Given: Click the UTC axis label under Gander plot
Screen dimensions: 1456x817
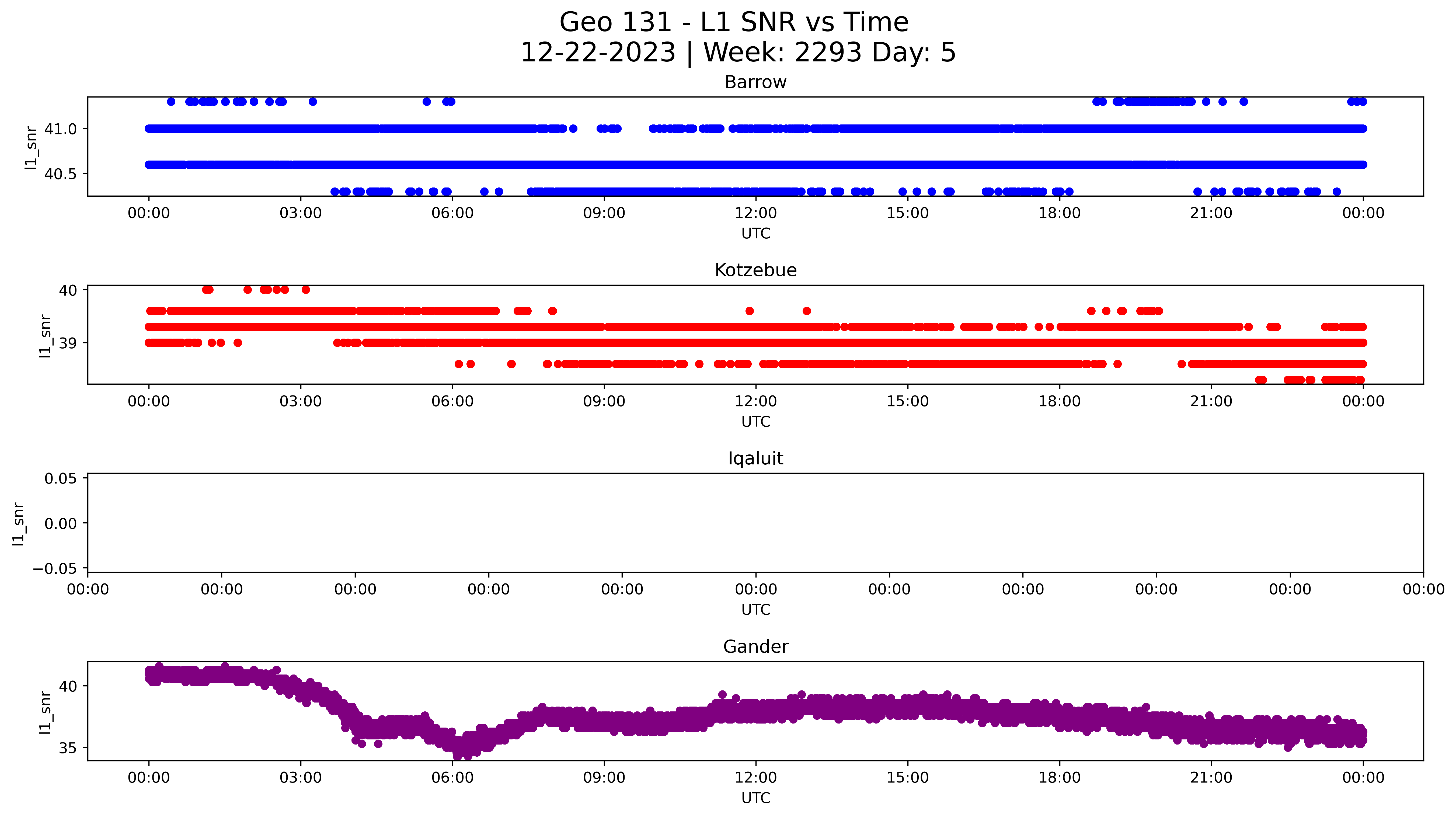Looking at the screenshot, I should (756, 798).
